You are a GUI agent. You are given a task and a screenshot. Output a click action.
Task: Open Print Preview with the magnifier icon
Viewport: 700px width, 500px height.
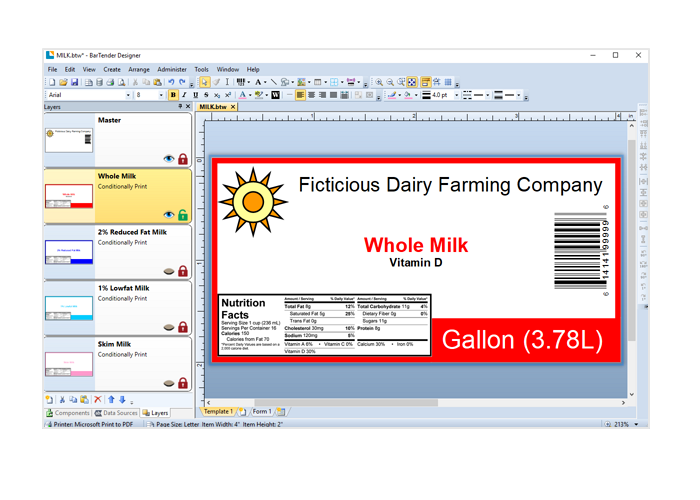click(x=121, y=82)
